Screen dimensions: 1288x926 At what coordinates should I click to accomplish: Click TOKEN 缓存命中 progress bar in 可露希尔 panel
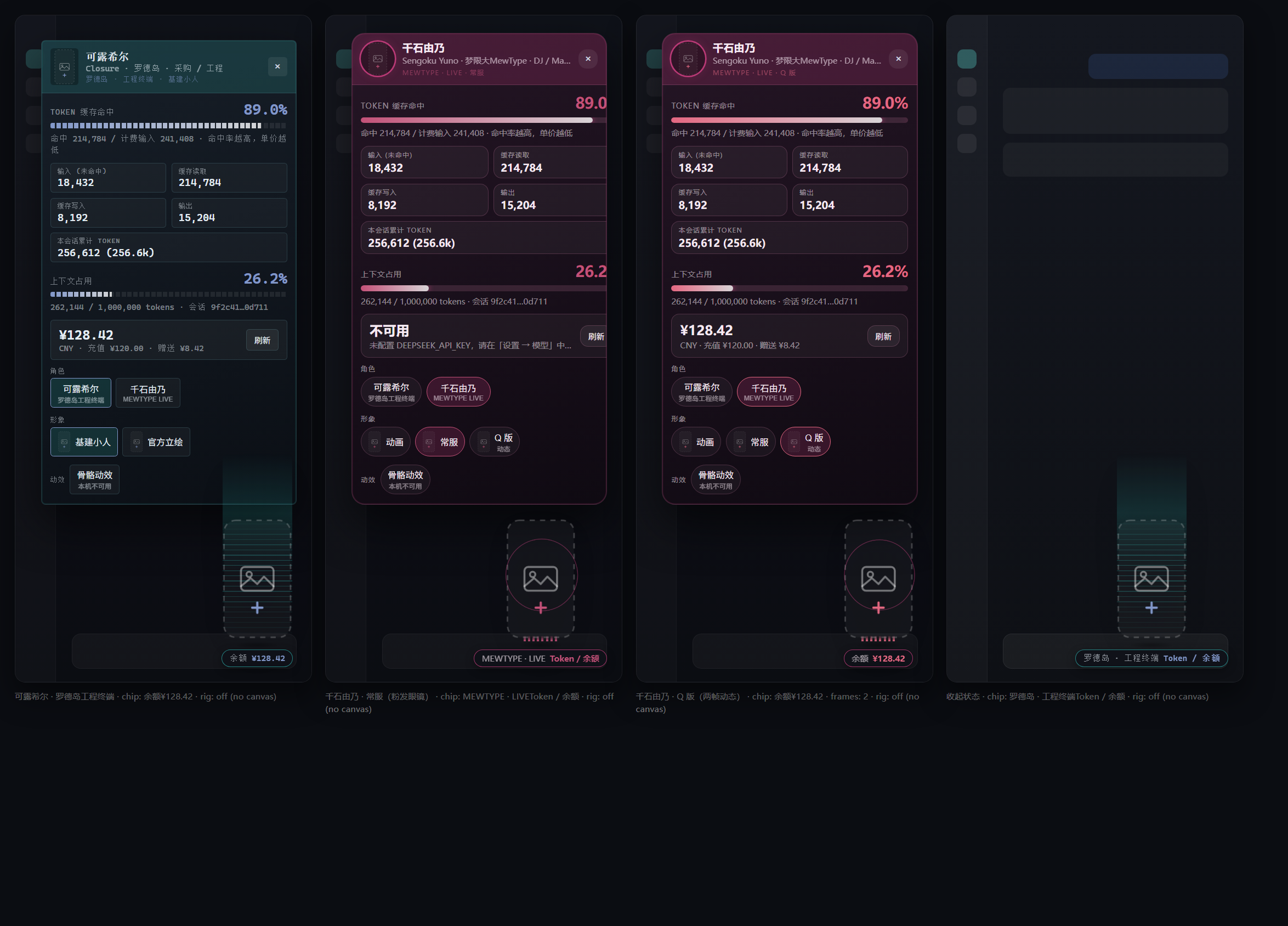point(169,126)
